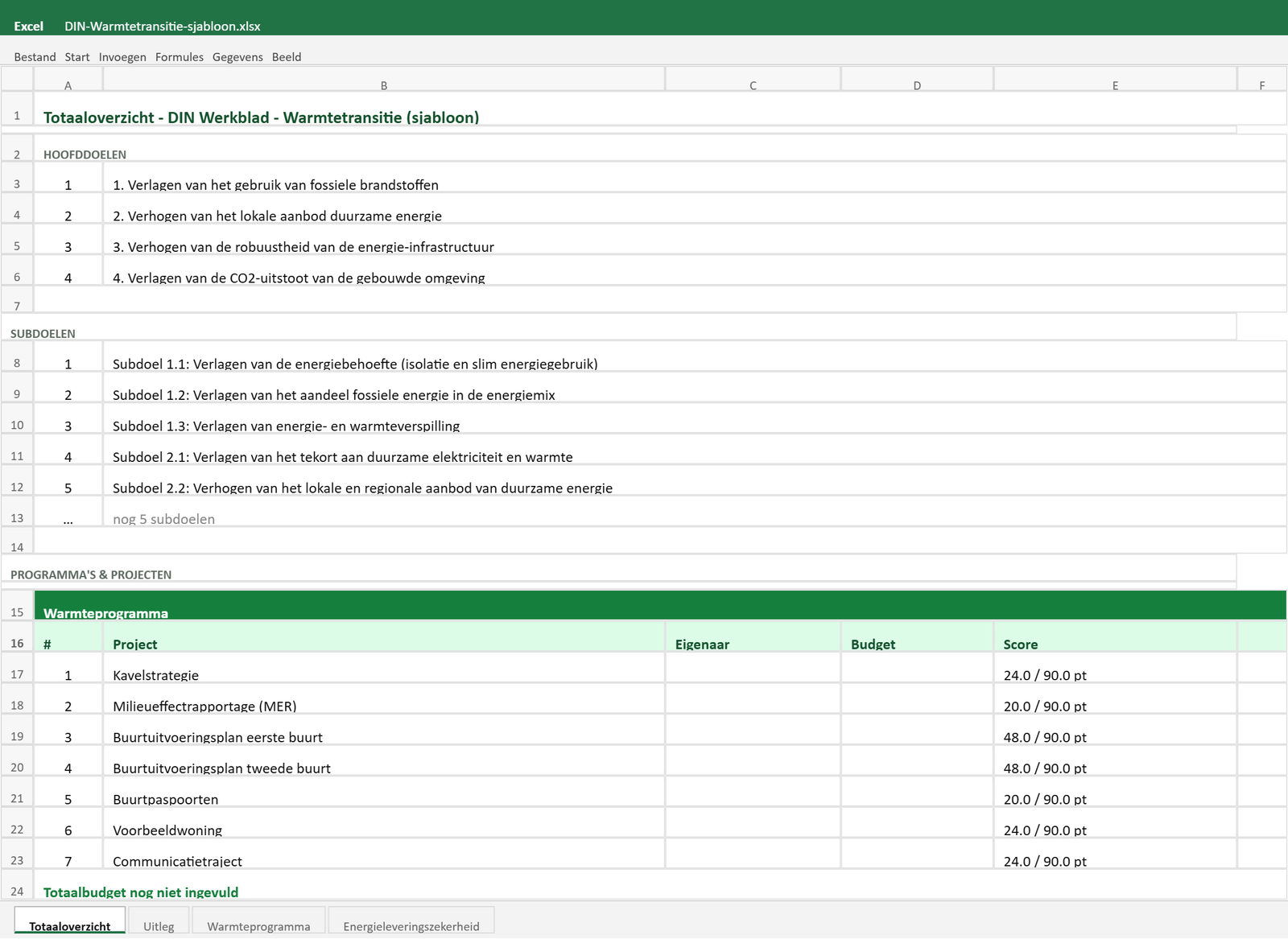Select column F header
The height and width of the screenshot is (939, 1288).
point(1261,79)
